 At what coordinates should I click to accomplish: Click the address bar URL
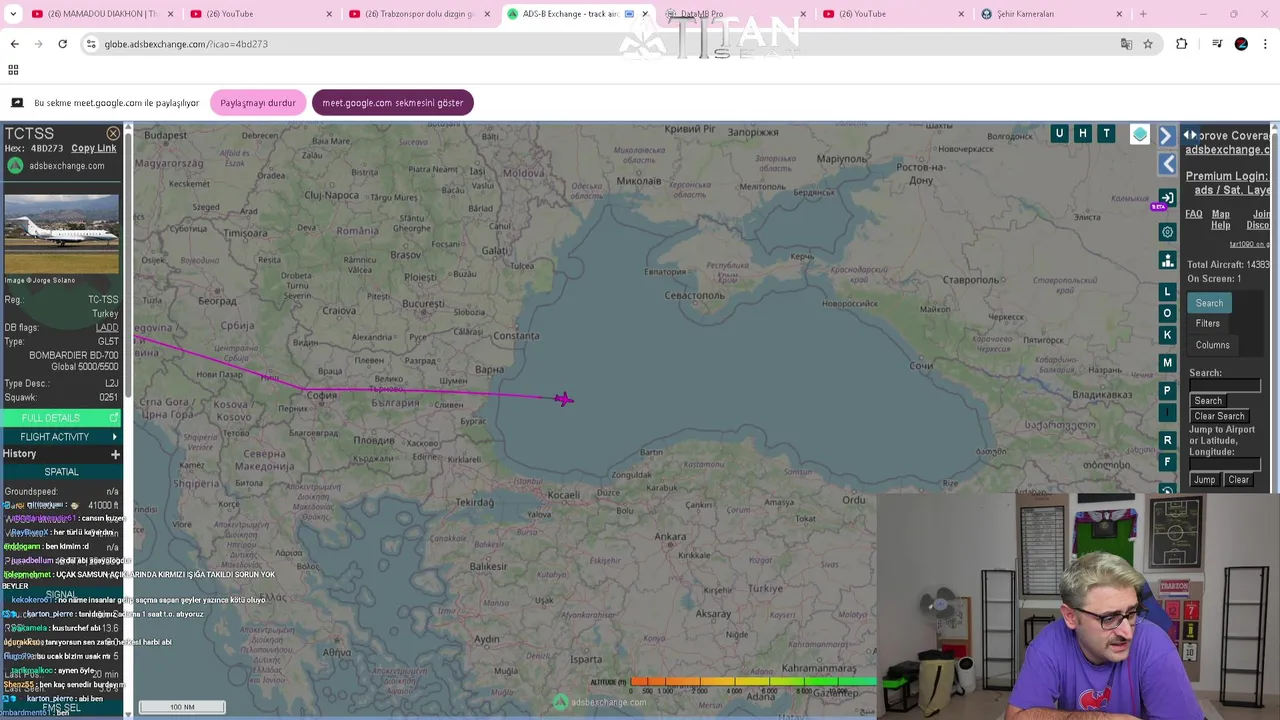186,44
